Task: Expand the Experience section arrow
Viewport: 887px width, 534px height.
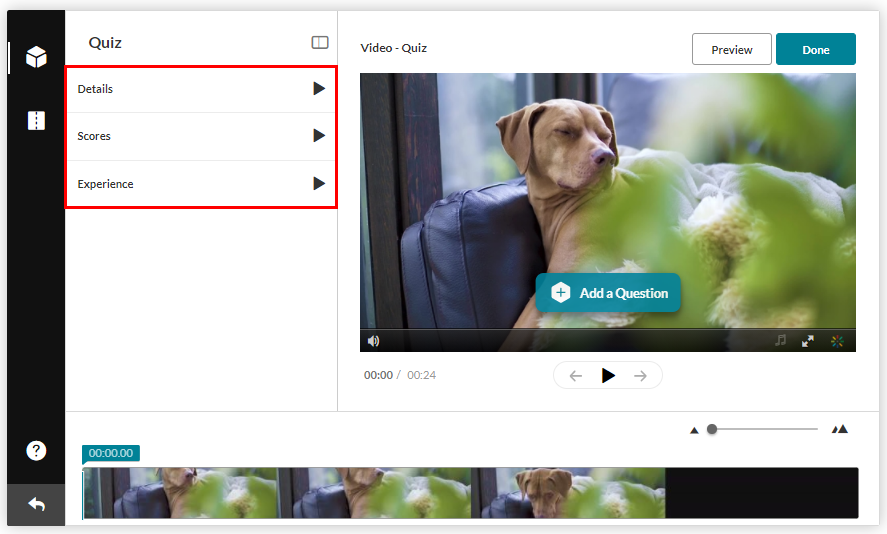Action: coord(319,184)
